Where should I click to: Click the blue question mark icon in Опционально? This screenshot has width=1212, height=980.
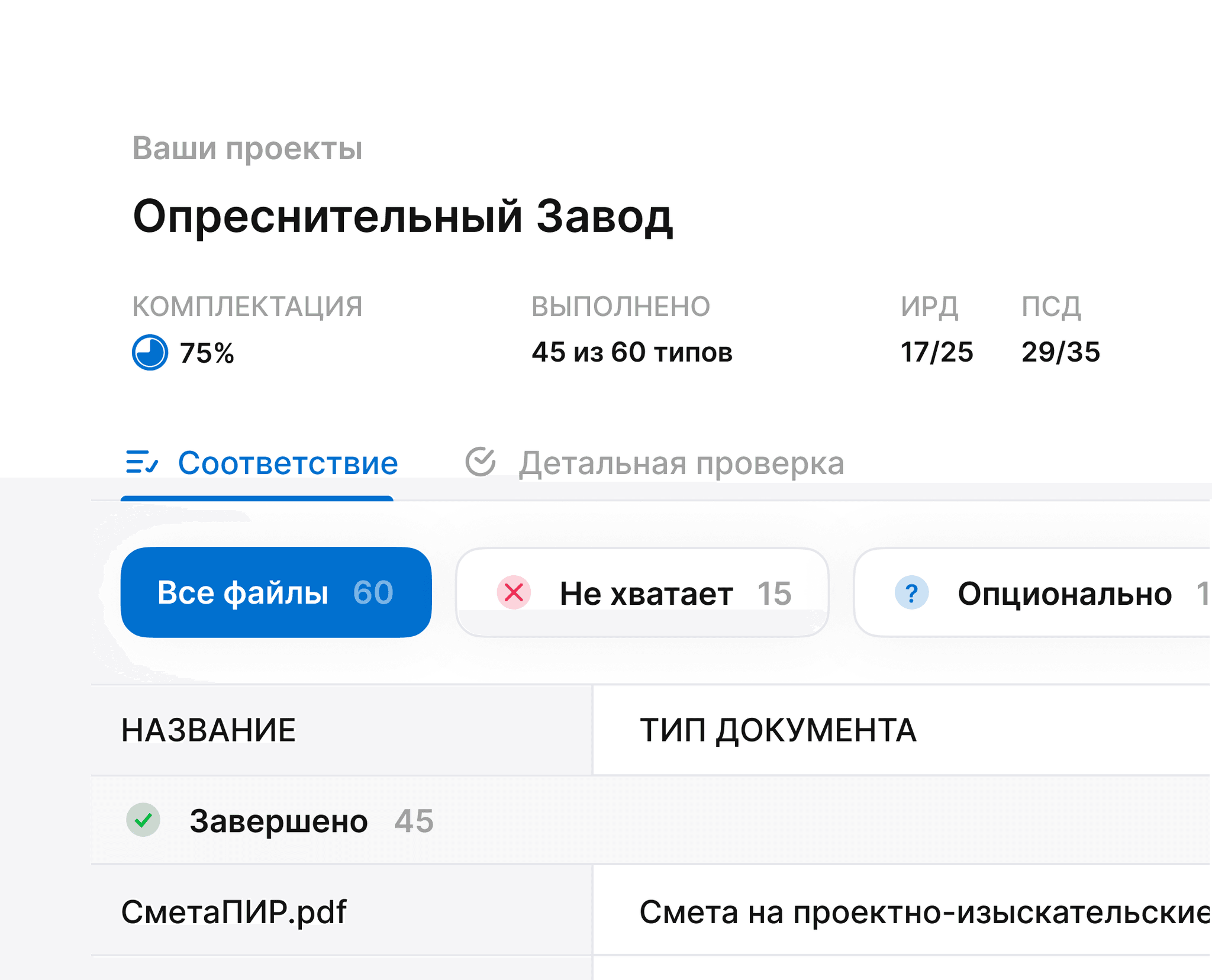click(x=911, y=592)
